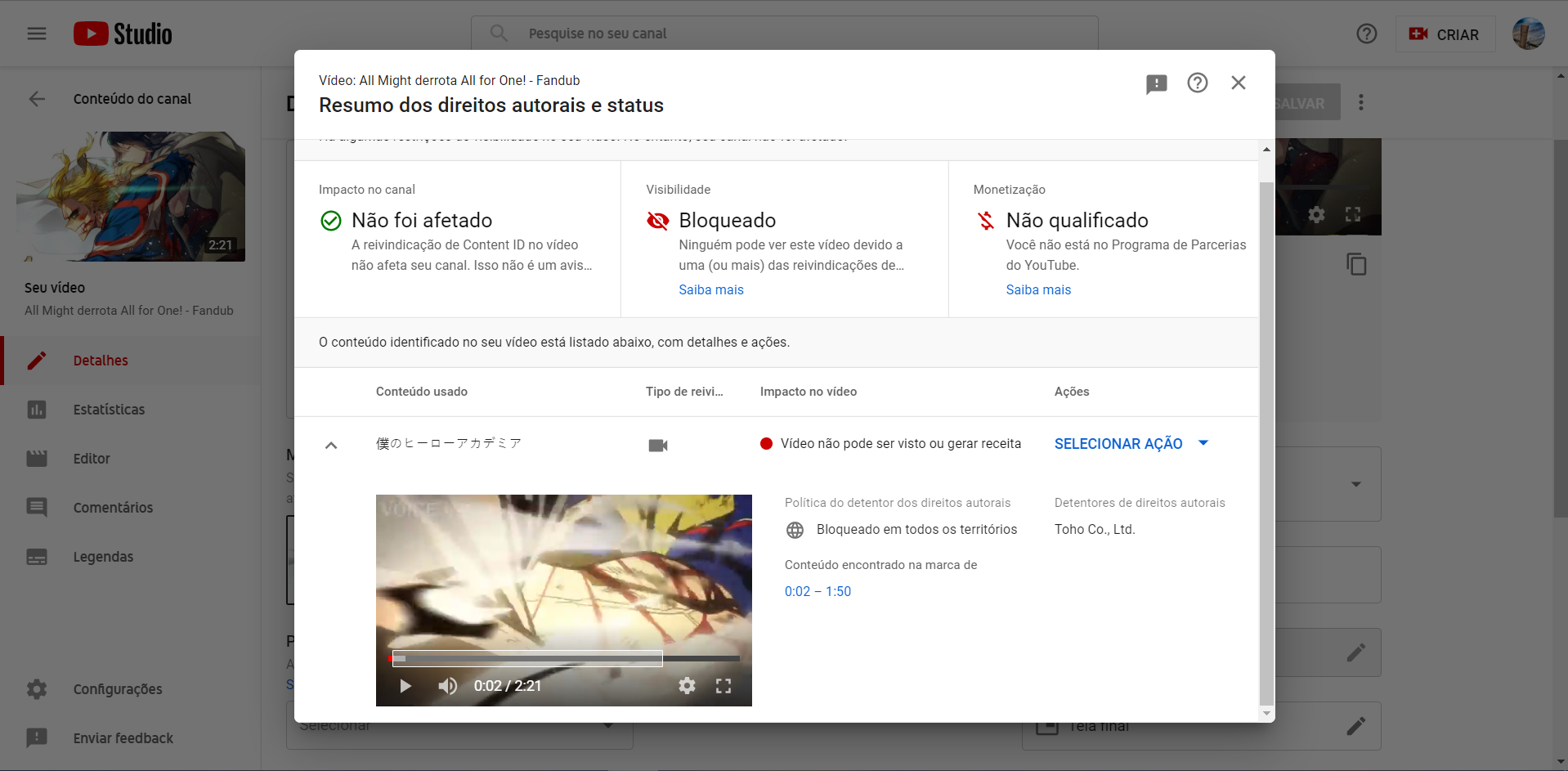Open the three-dot options menu behind dialog
The width and height of the screenshot is (1568, 771).
[x=1361, y=102]
